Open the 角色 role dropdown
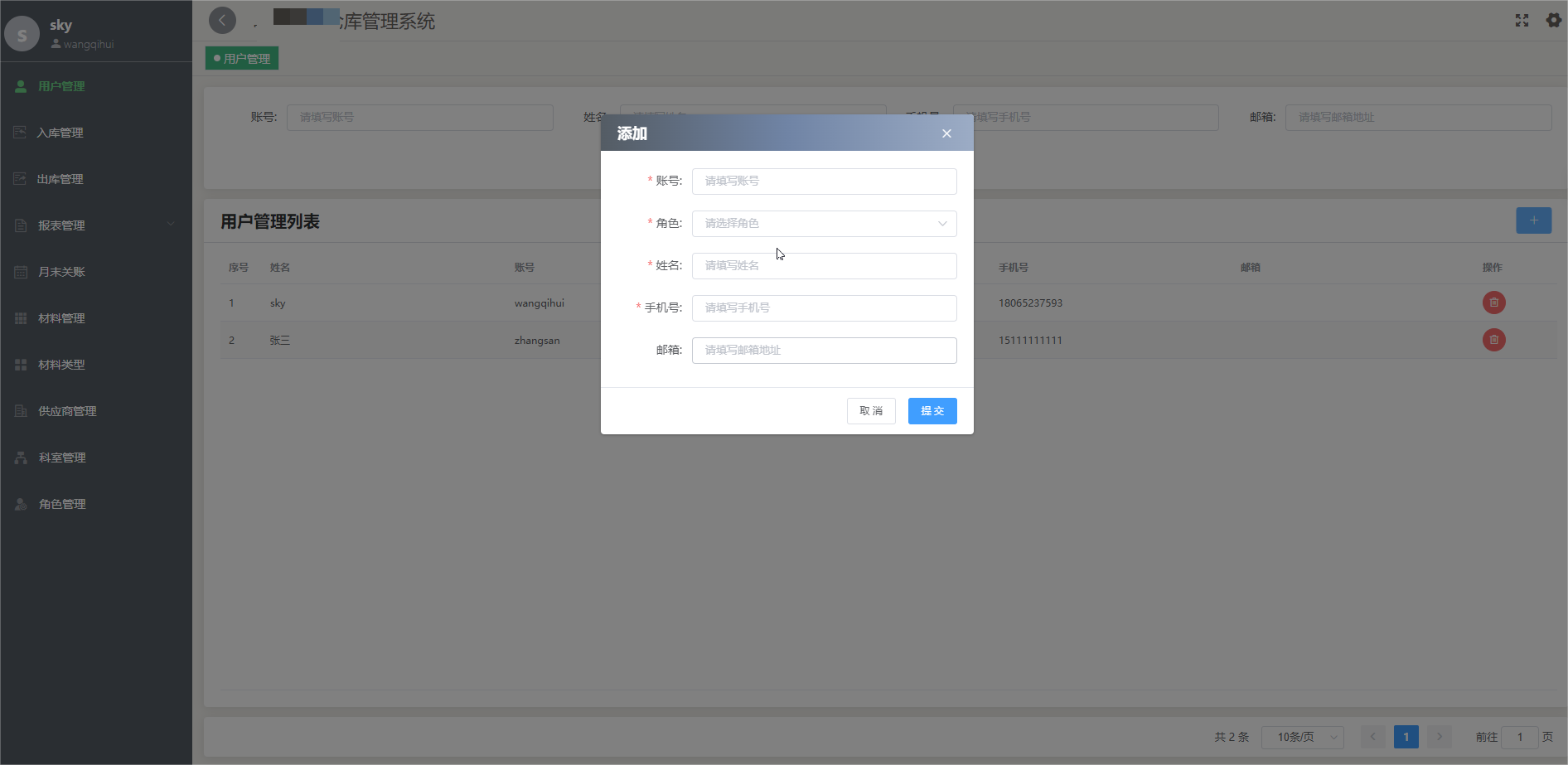Screen dimensions: 1568x765 (824, 224)
